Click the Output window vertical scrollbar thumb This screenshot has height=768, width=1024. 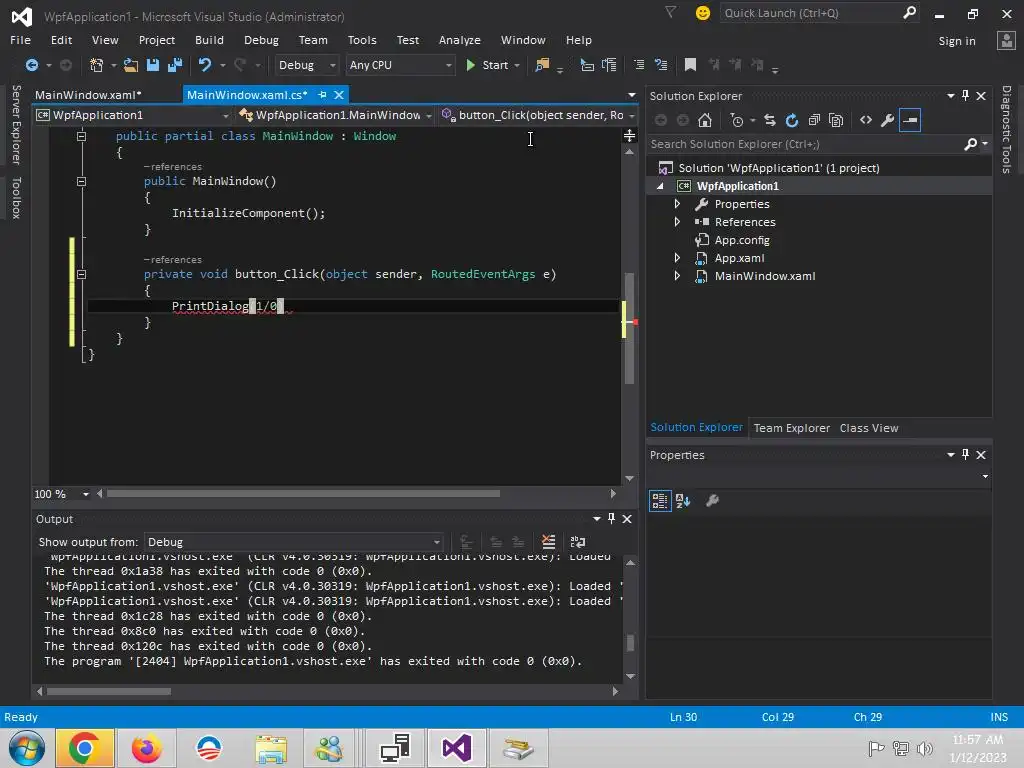[630, 643]
